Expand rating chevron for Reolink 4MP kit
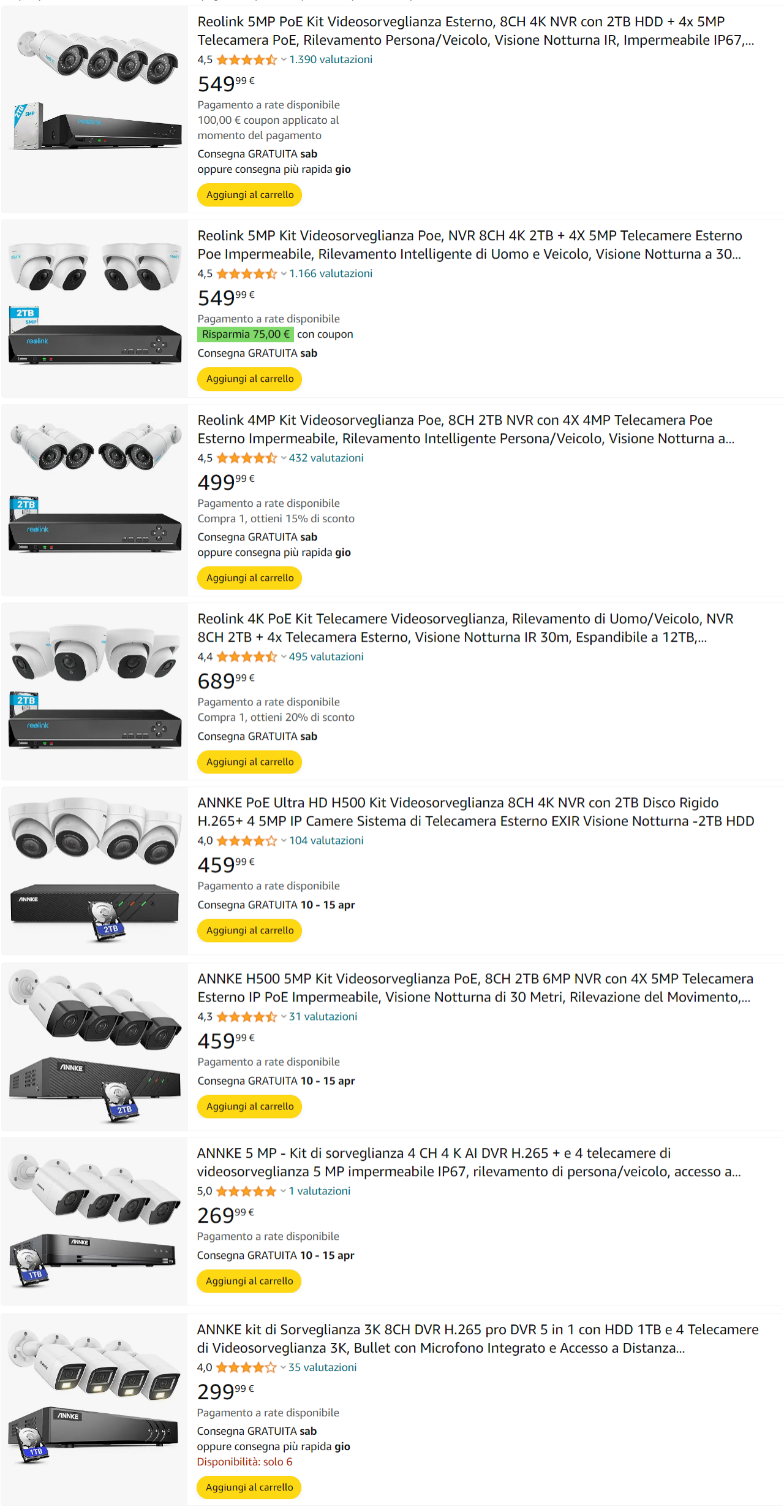The height and width of the screenshot is (1512, 784). click(x=284, y=458)
